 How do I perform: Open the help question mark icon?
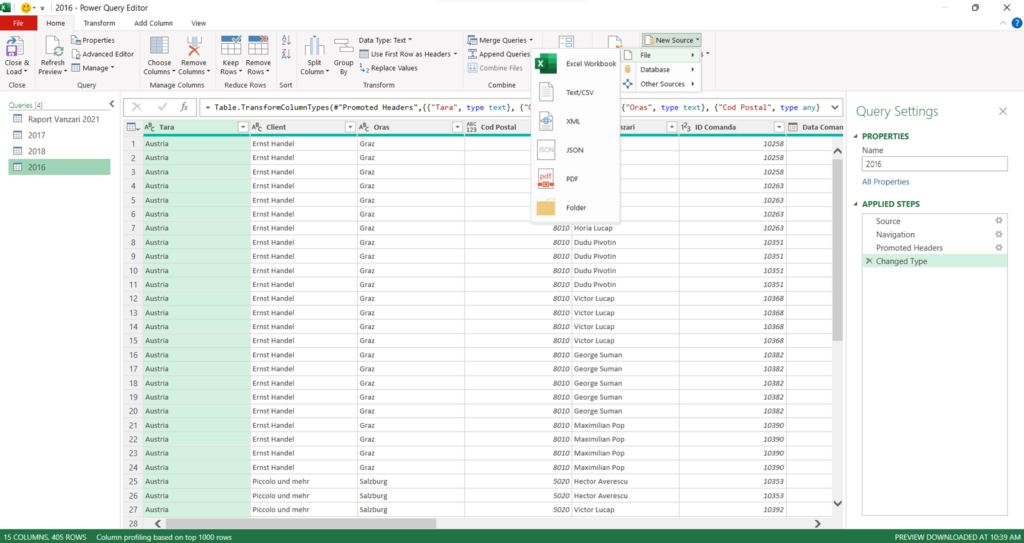(1016, 24)
